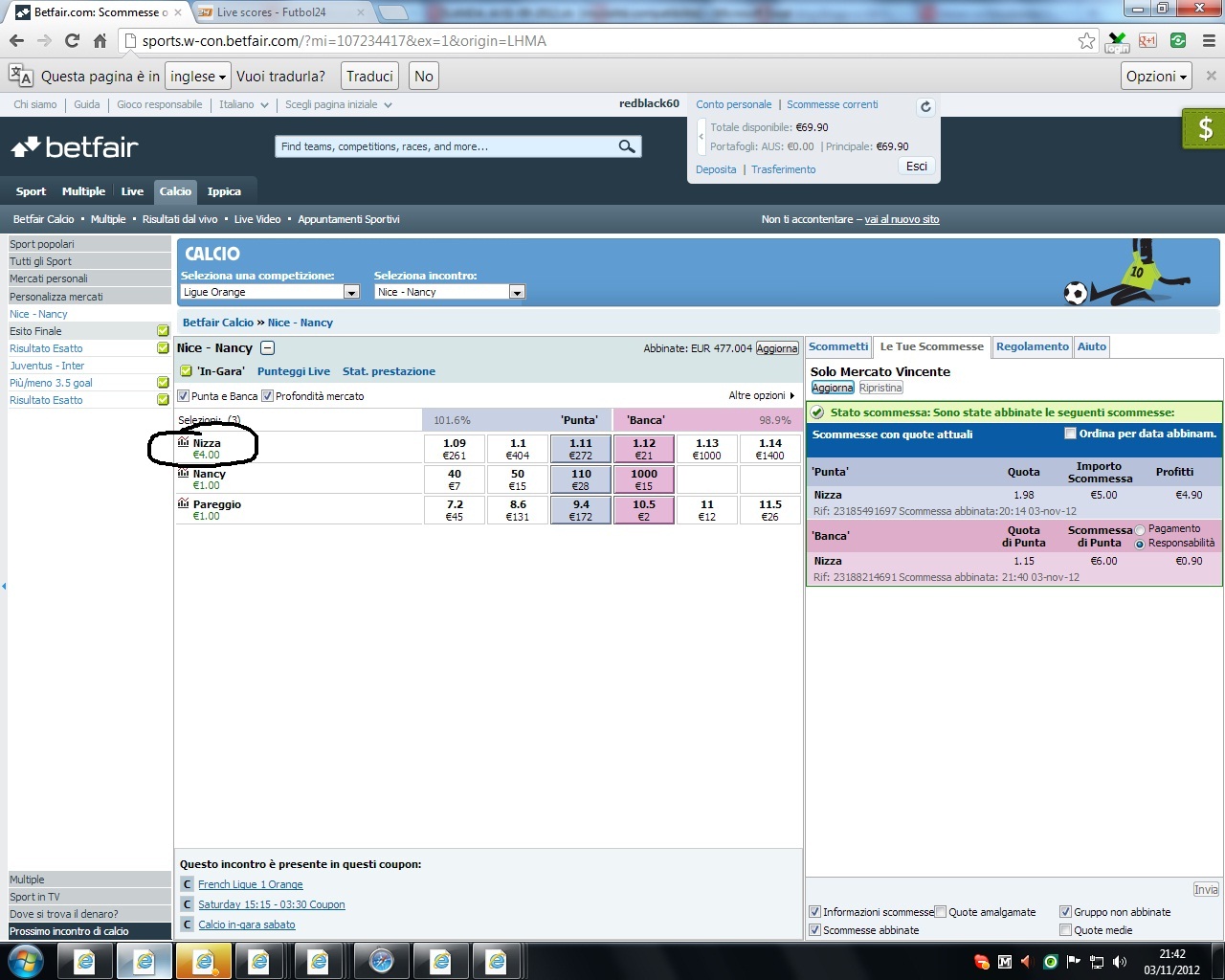This screenshot has height=980, width=1225.
Task: Open Italiano language dropdown
Action: [243, 104]
